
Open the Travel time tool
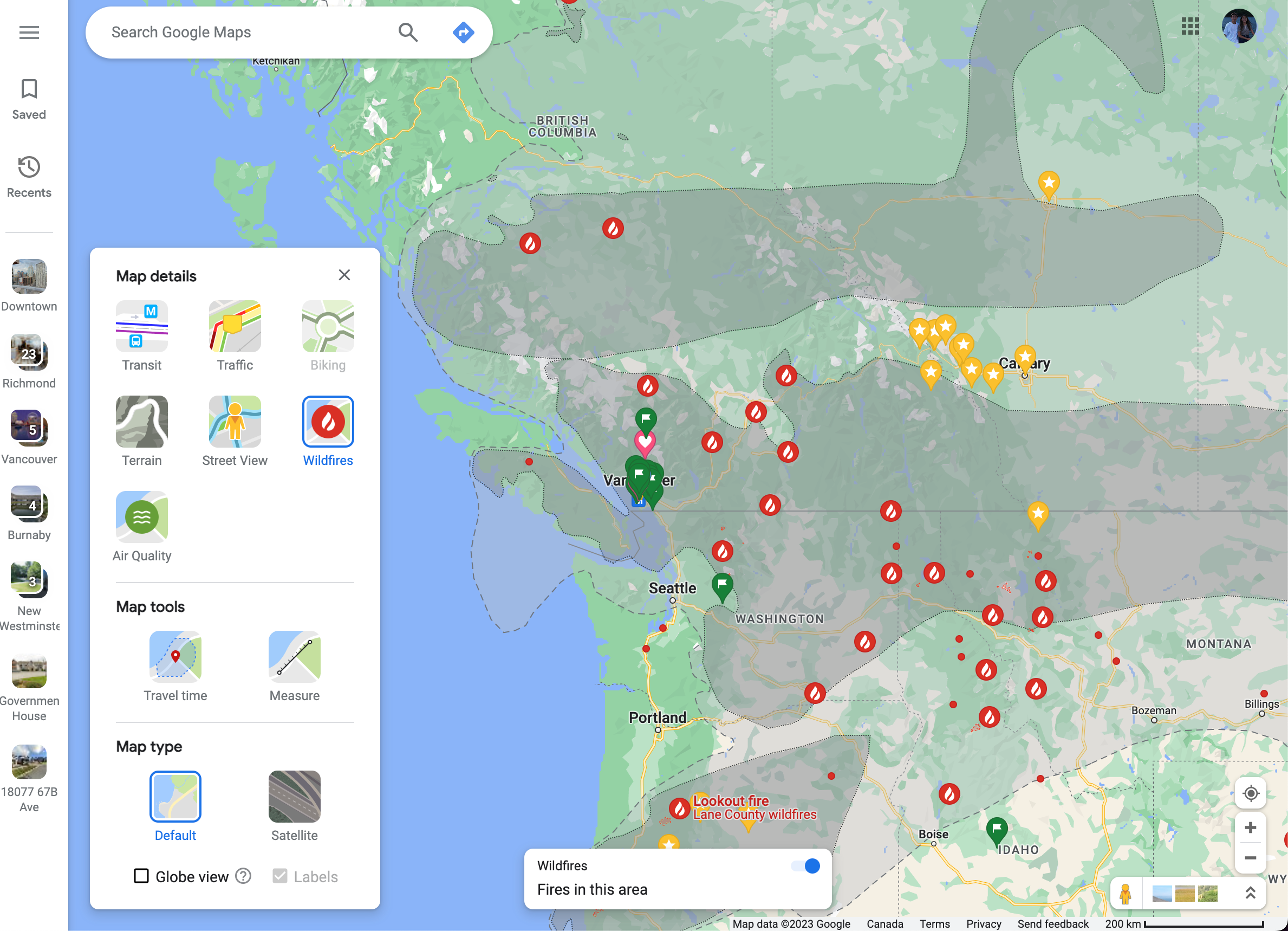tap(175, 667)
